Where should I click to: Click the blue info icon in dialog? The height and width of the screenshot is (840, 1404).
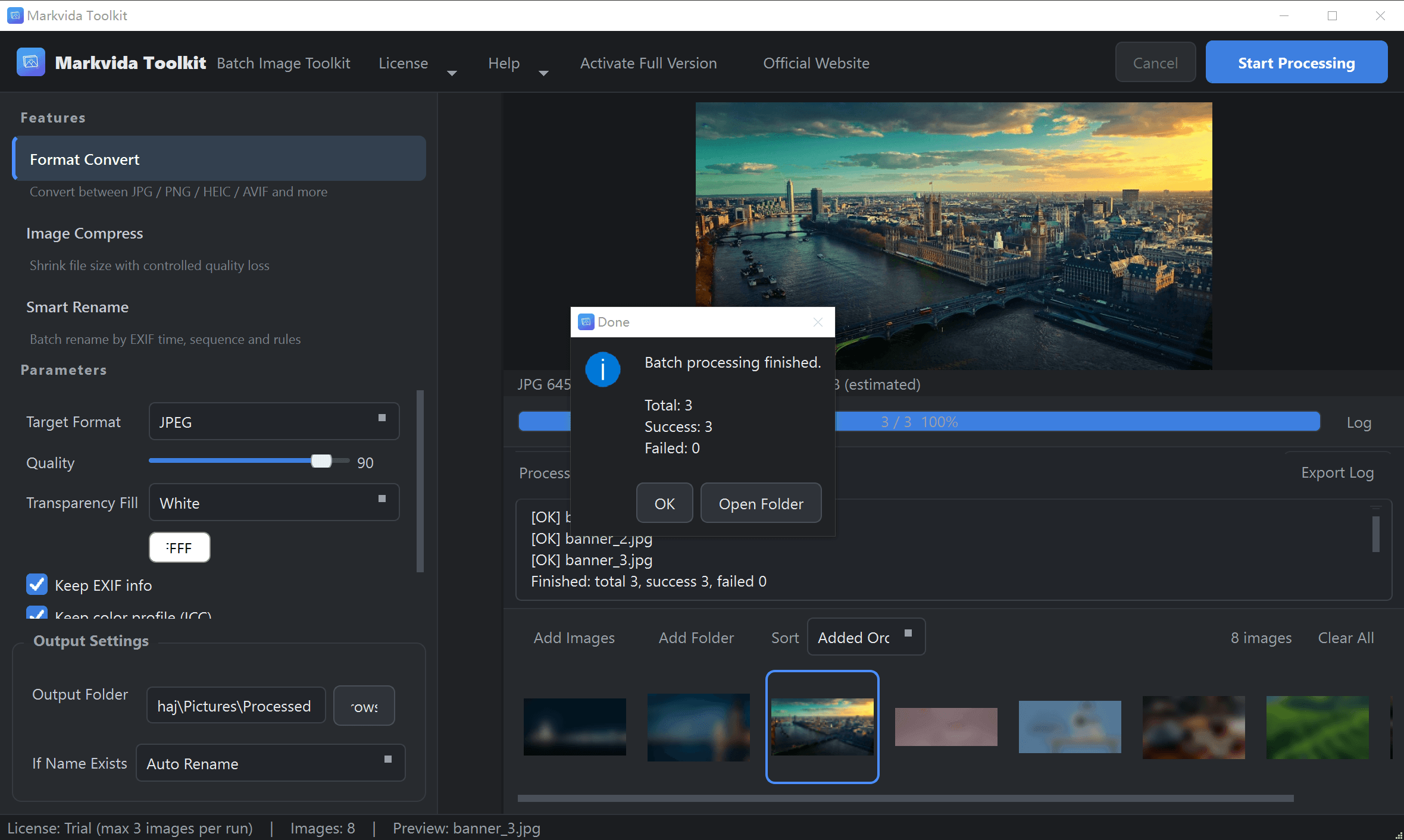[602, 369]
